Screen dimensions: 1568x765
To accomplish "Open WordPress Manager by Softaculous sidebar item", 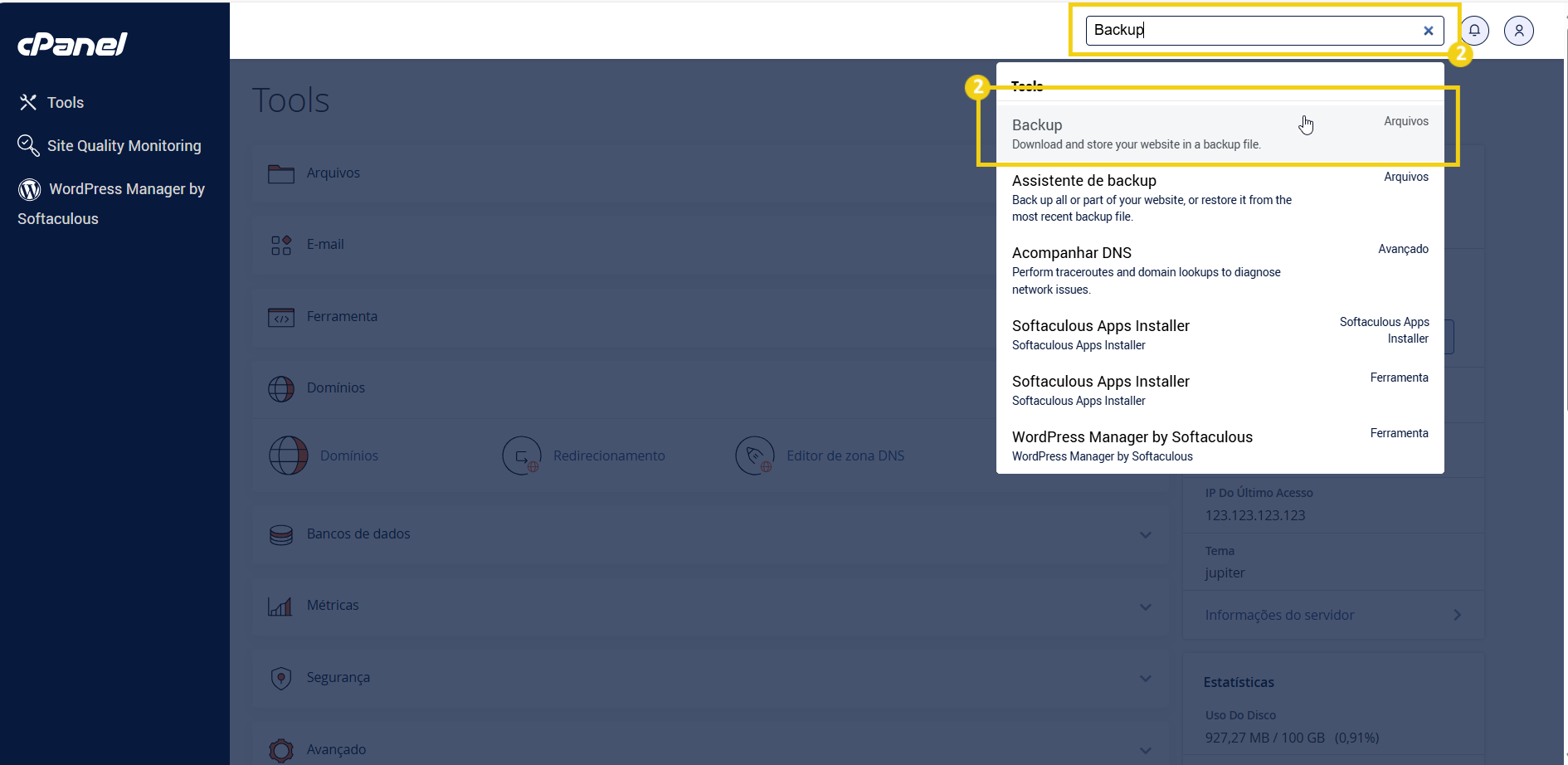I will pyautogui.click(x=111, y=203).
